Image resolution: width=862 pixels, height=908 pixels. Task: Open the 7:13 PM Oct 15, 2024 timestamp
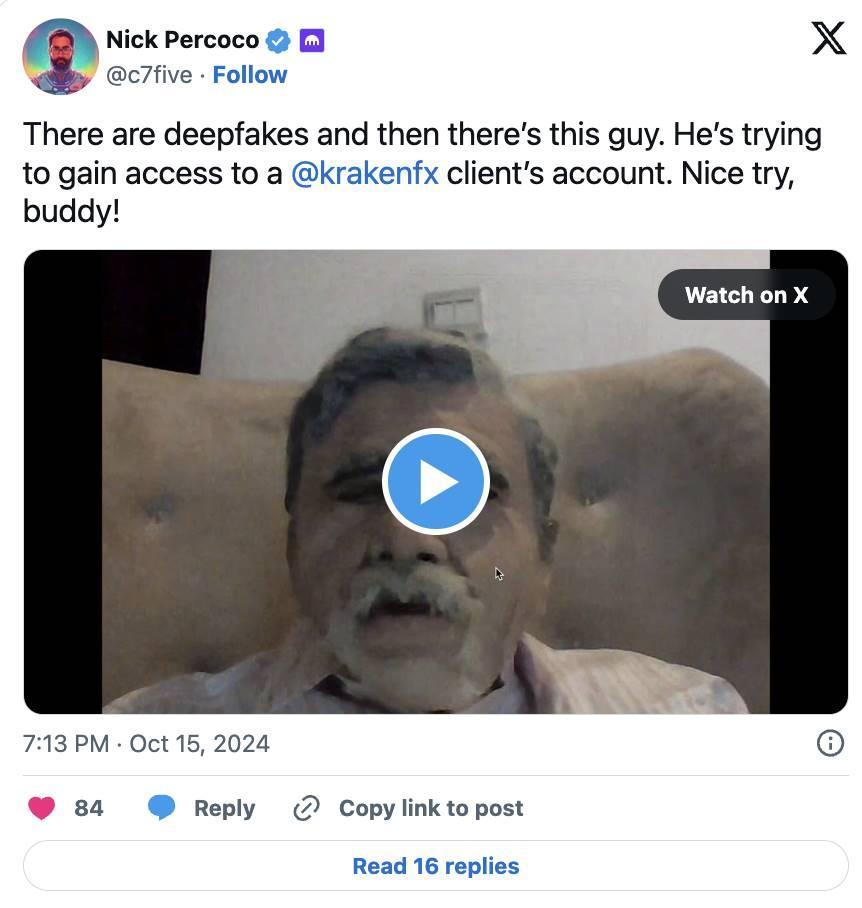[146, 744]
